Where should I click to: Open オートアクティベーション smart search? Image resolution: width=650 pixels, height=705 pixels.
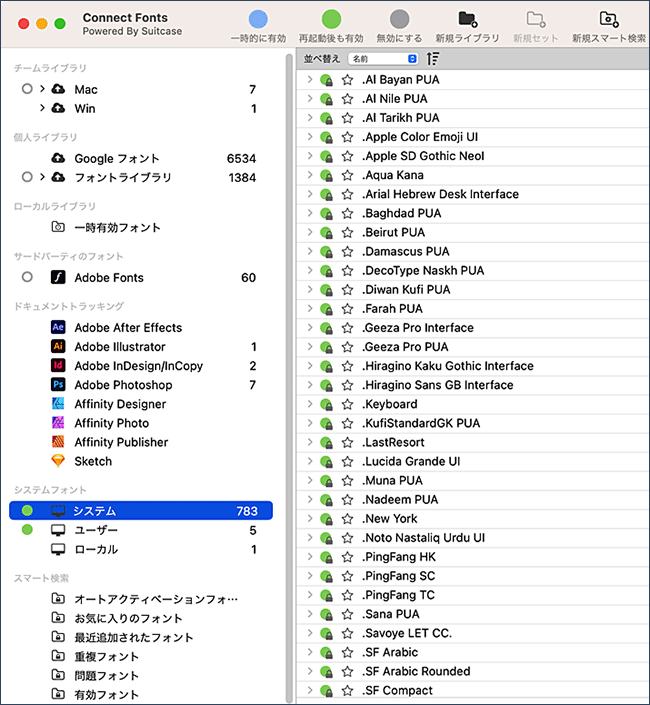pos(156,599)
